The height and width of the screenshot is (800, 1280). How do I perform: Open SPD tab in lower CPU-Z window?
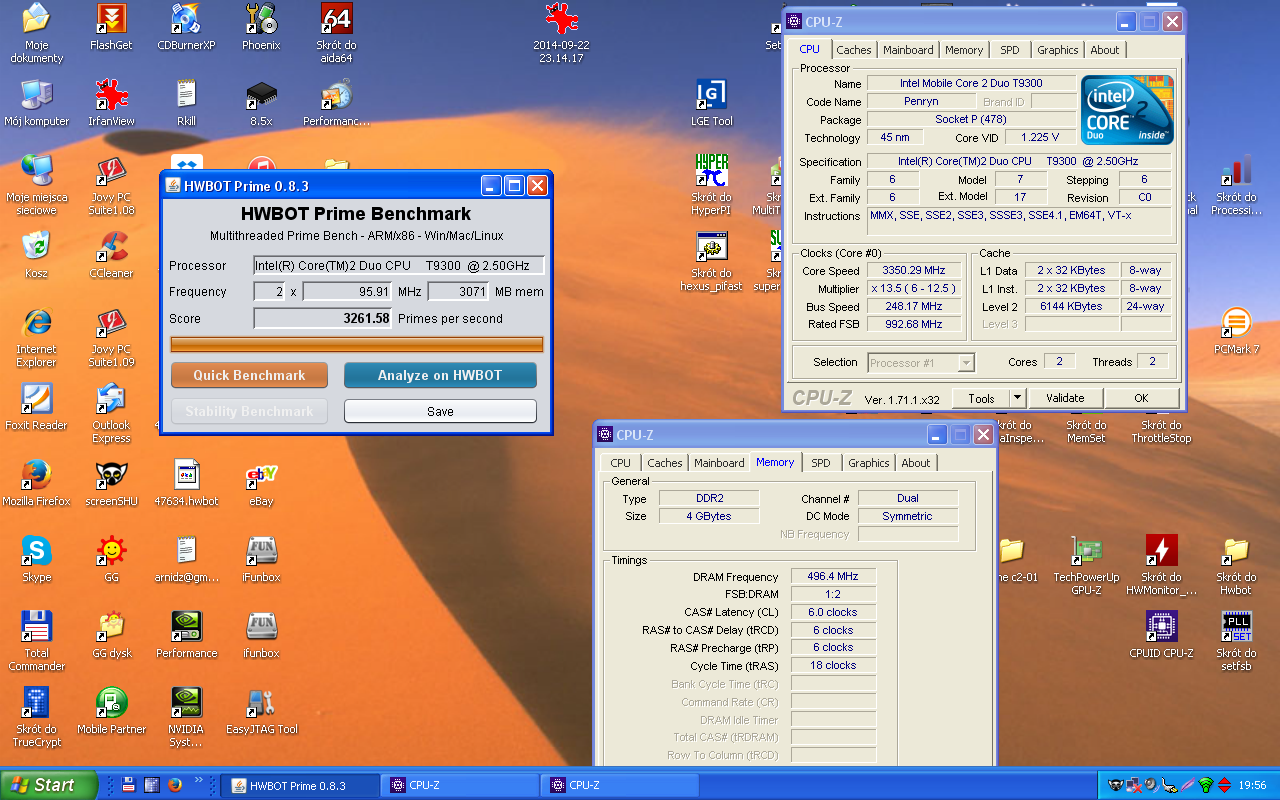point(821,463)
